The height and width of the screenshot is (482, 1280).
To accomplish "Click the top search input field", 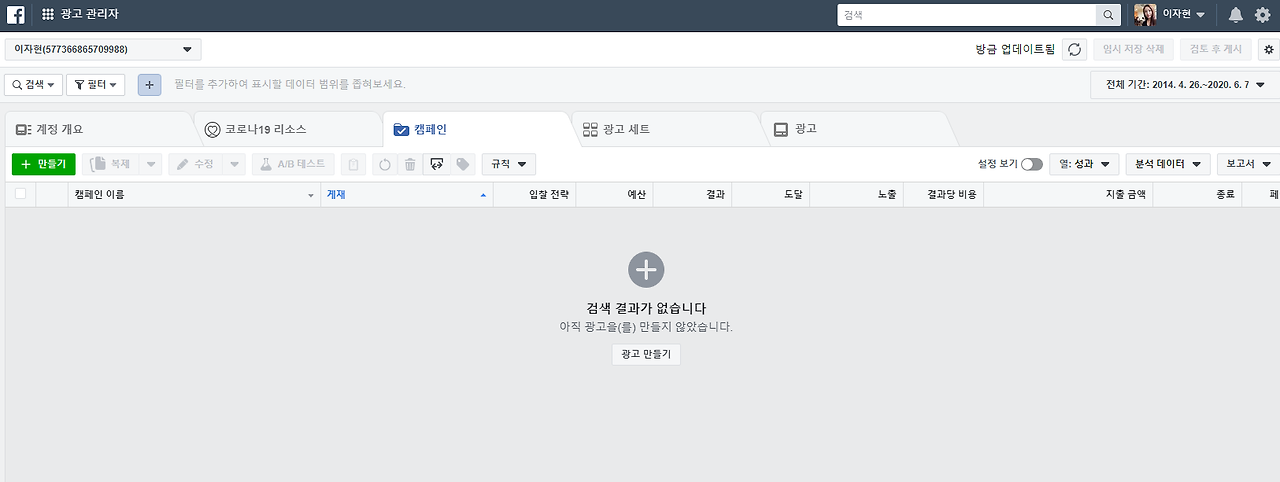I will (x=966, y=15).
